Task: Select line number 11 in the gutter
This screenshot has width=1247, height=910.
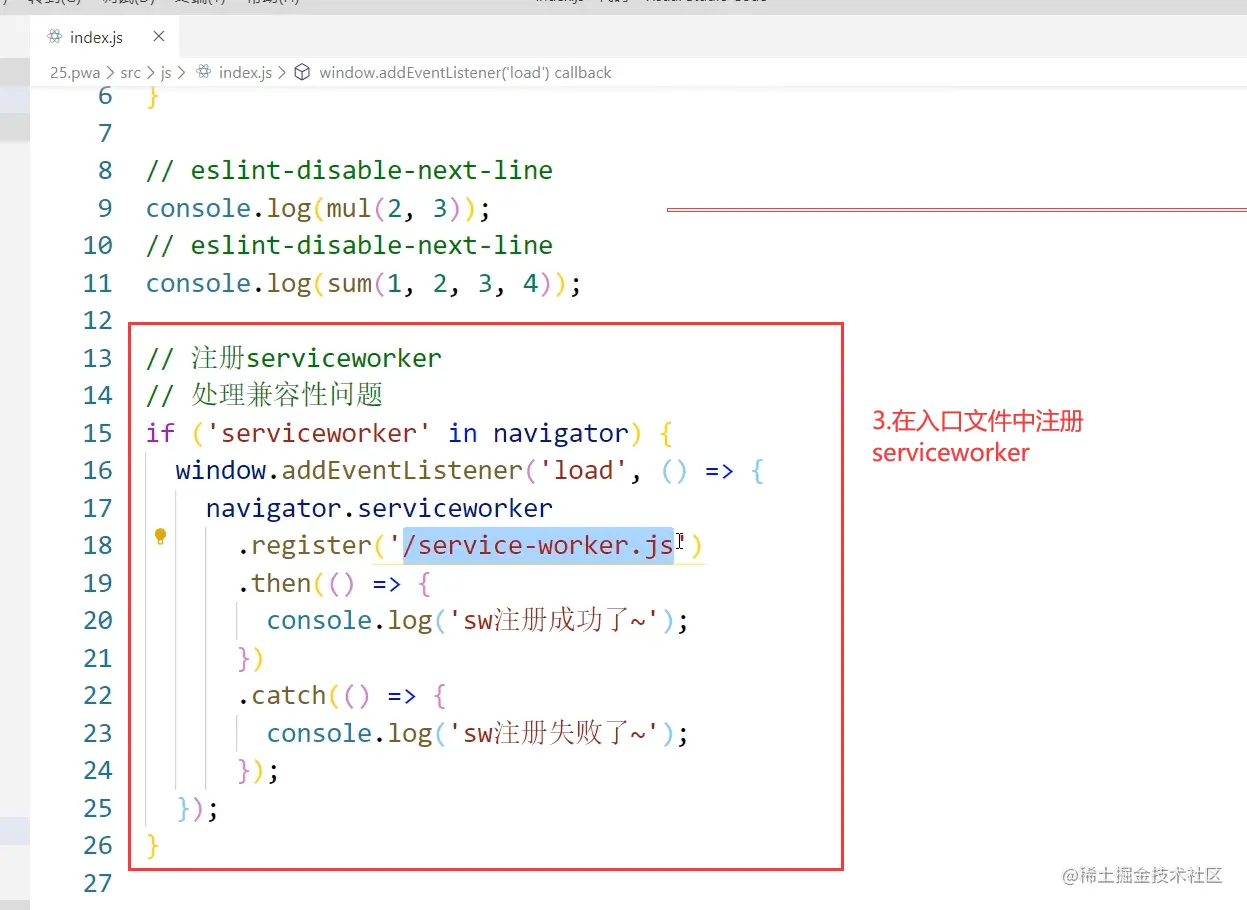Action: click(x=98, y=283)
